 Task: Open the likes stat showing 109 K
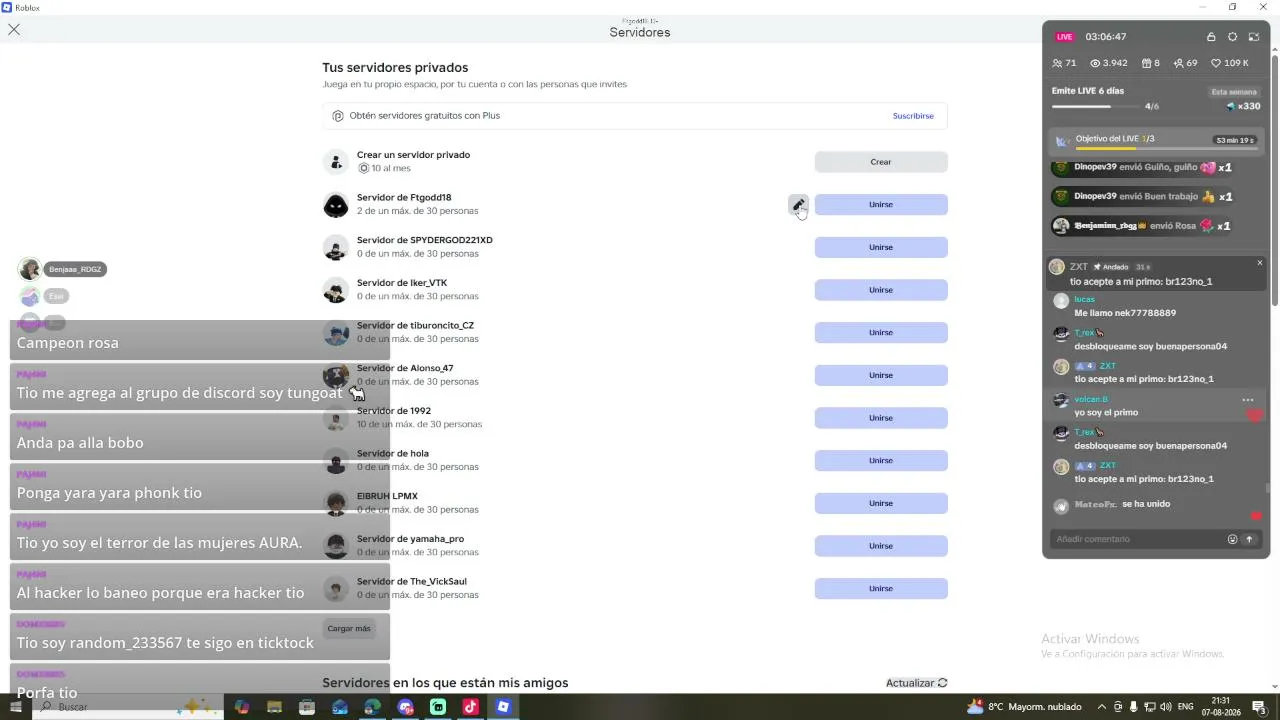(x=1231, y=63)
